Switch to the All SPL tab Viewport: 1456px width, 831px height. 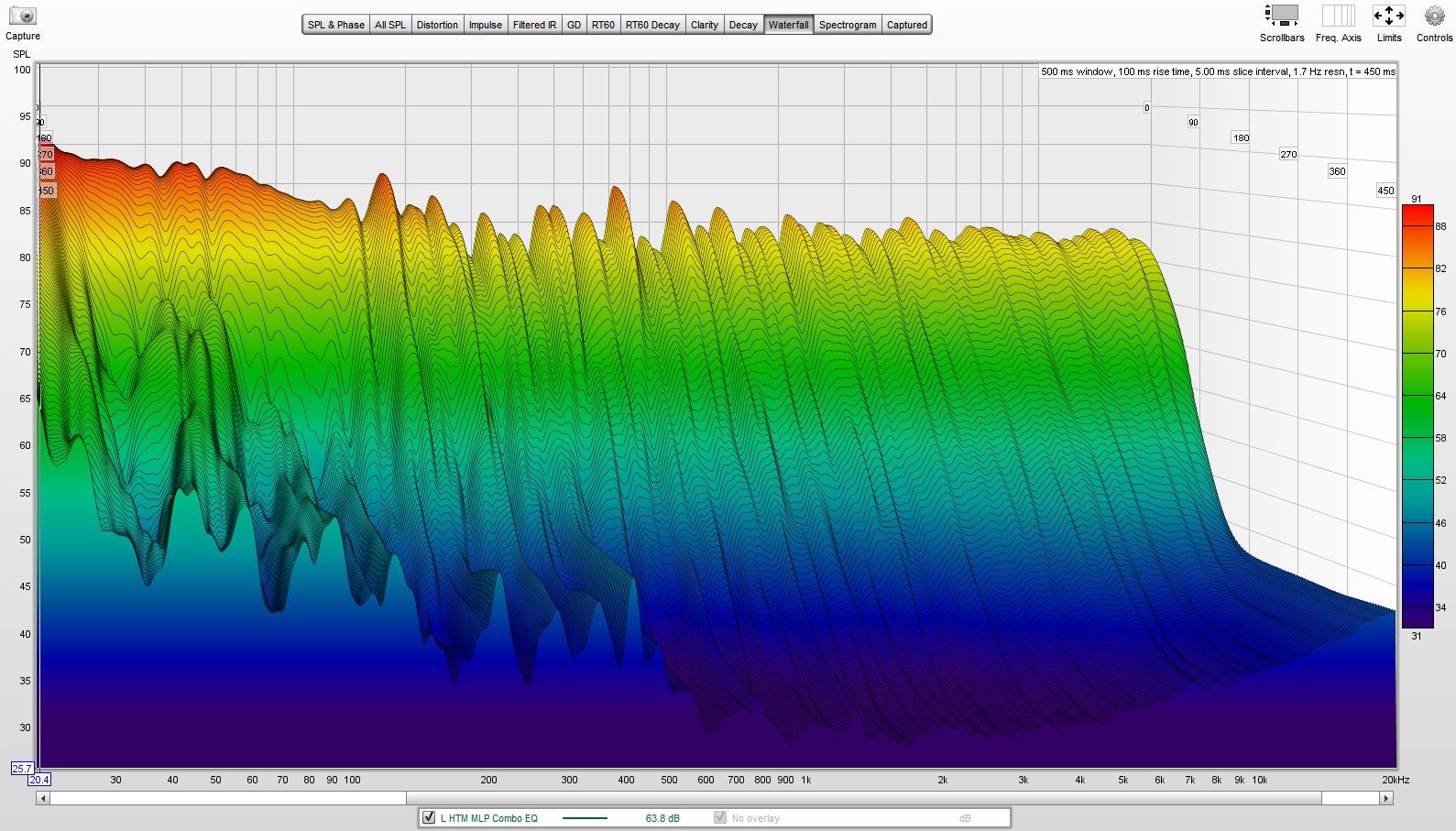(x=390, y=25)
